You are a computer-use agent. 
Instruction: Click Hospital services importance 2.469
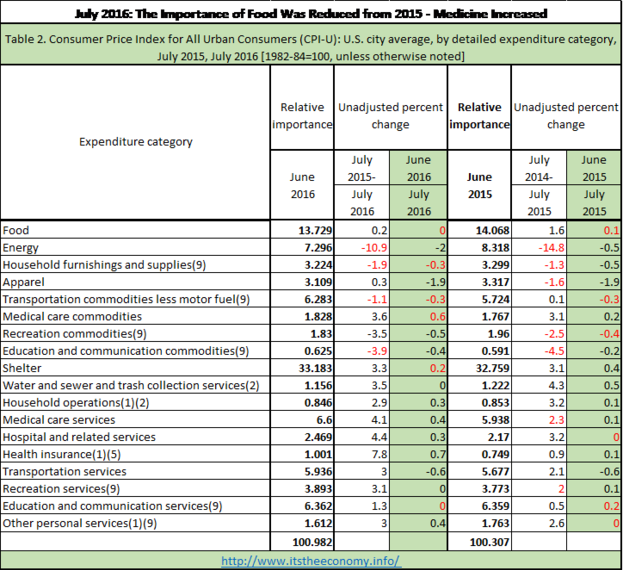(x=318, y=437)
